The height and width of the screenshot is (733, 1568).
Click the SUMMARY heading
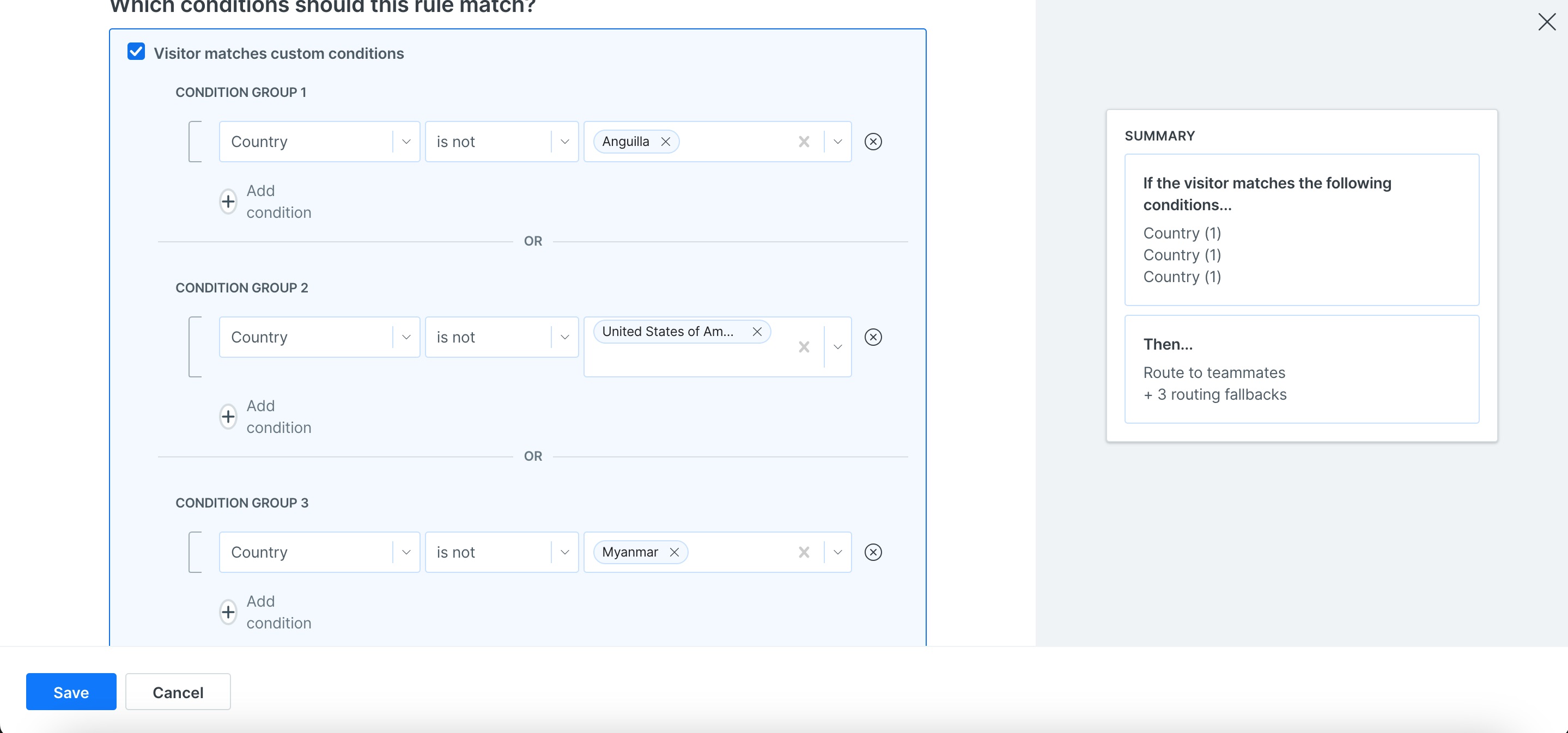pyautogui.click(x=1159, y=136)
